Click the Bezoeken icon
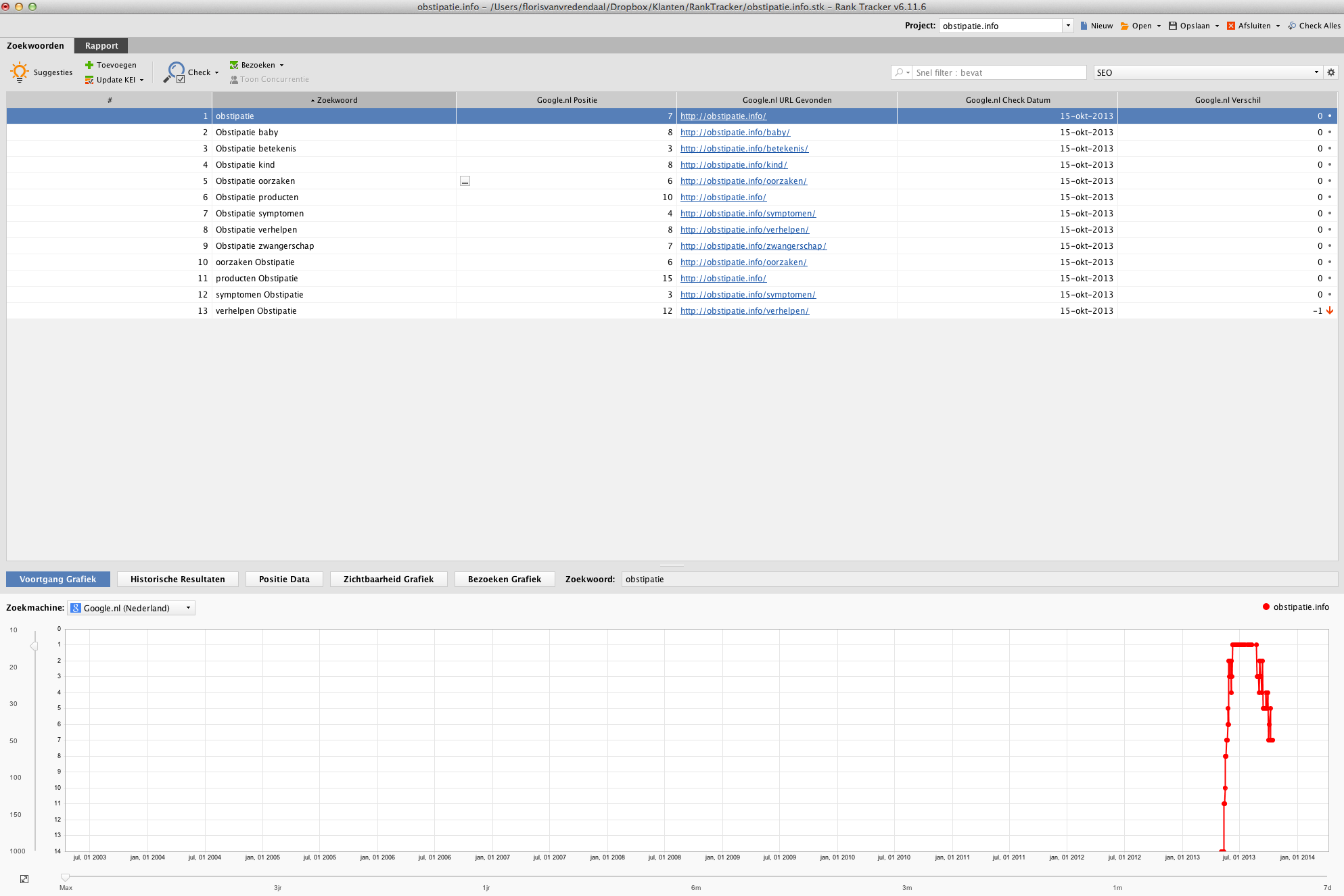 click(234, 65)
